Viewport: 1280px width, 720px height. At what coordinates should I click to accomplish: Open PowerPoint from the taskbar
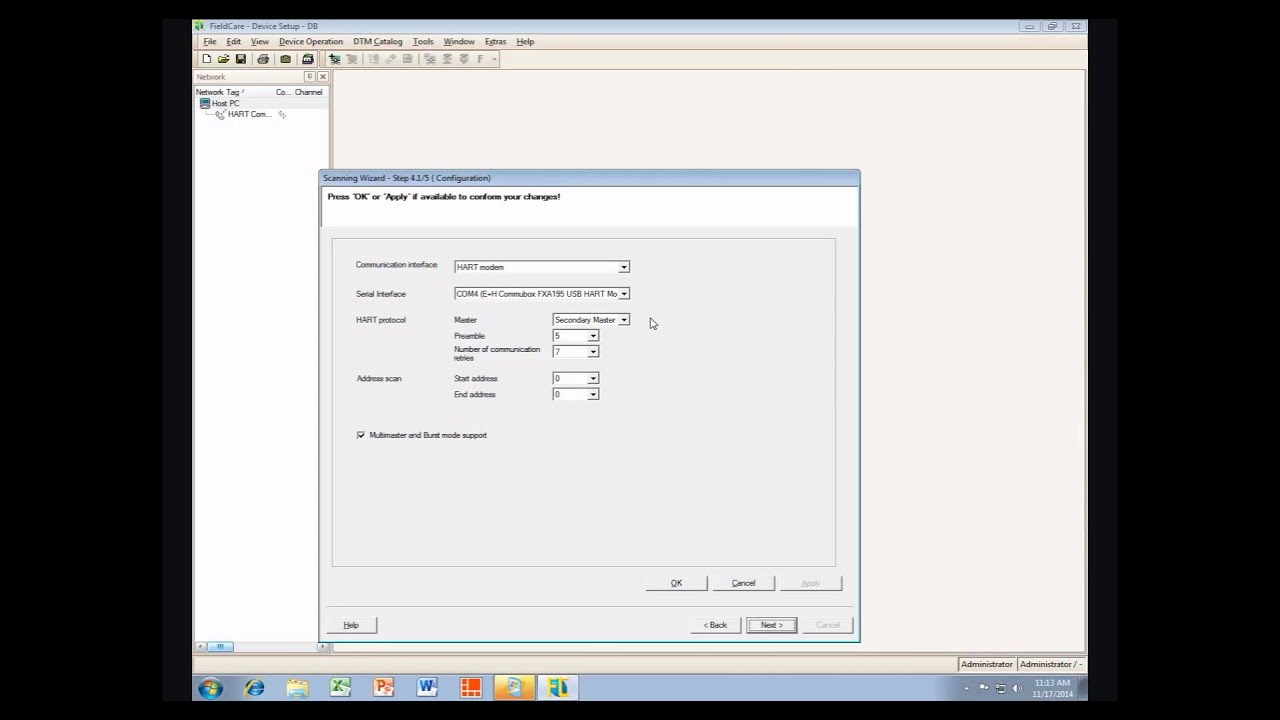click(x=384, y=688)
